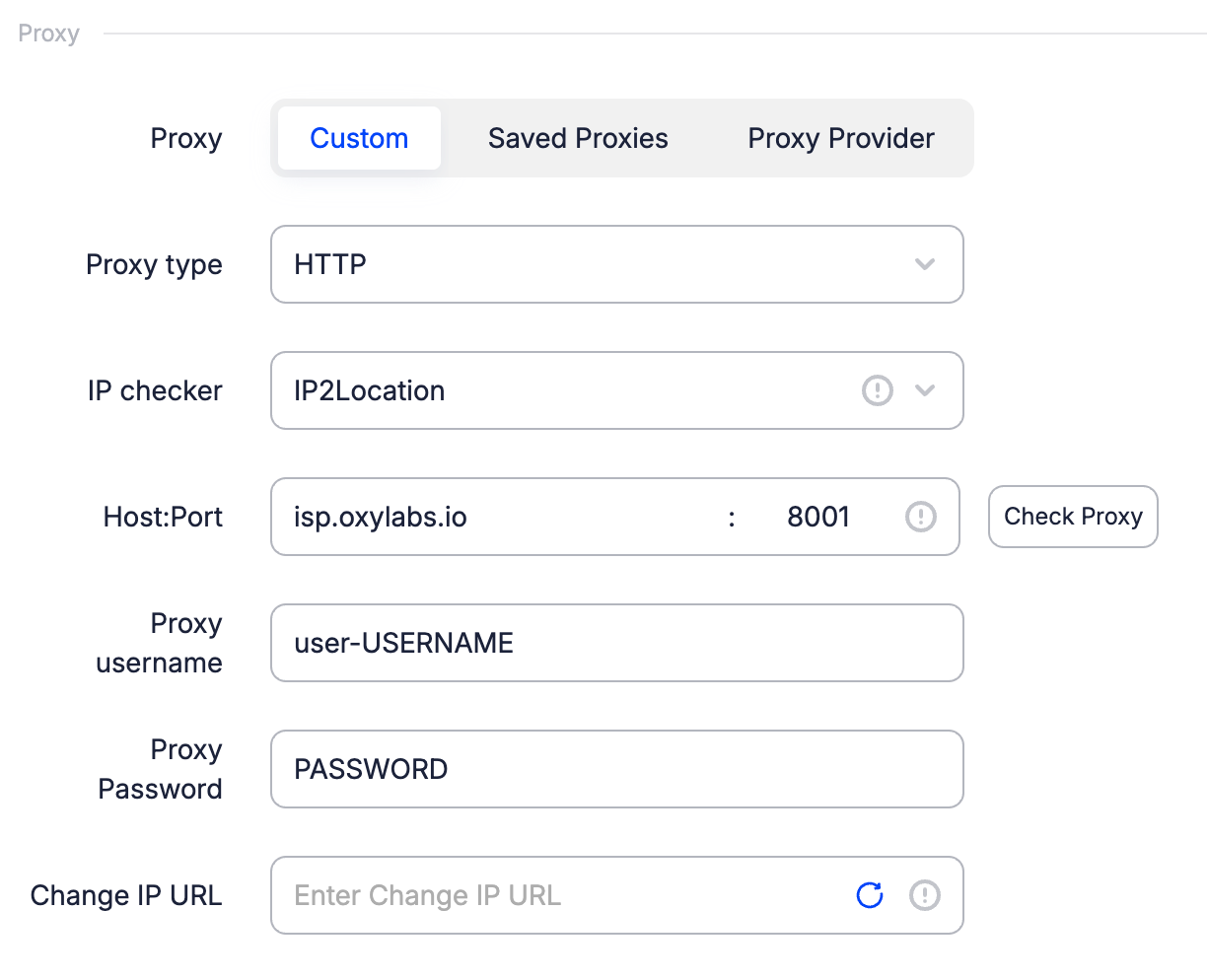Click the Proxy section header label
This screenshot has width=1207, height=980.
[48, 34]
